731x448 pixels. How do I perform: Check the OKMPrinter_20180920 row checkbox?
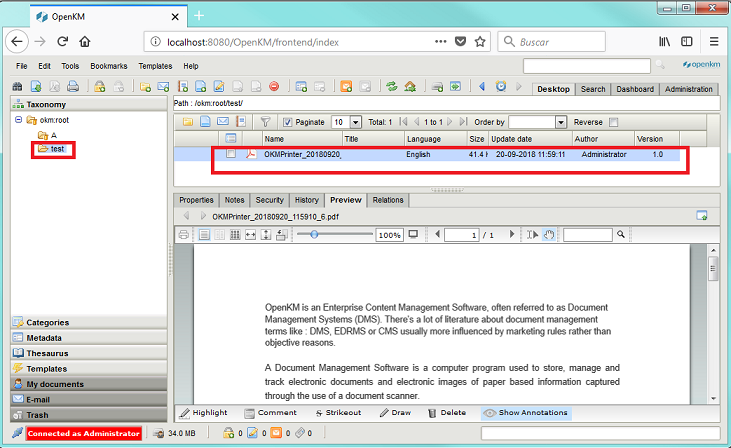pos(231,153)
